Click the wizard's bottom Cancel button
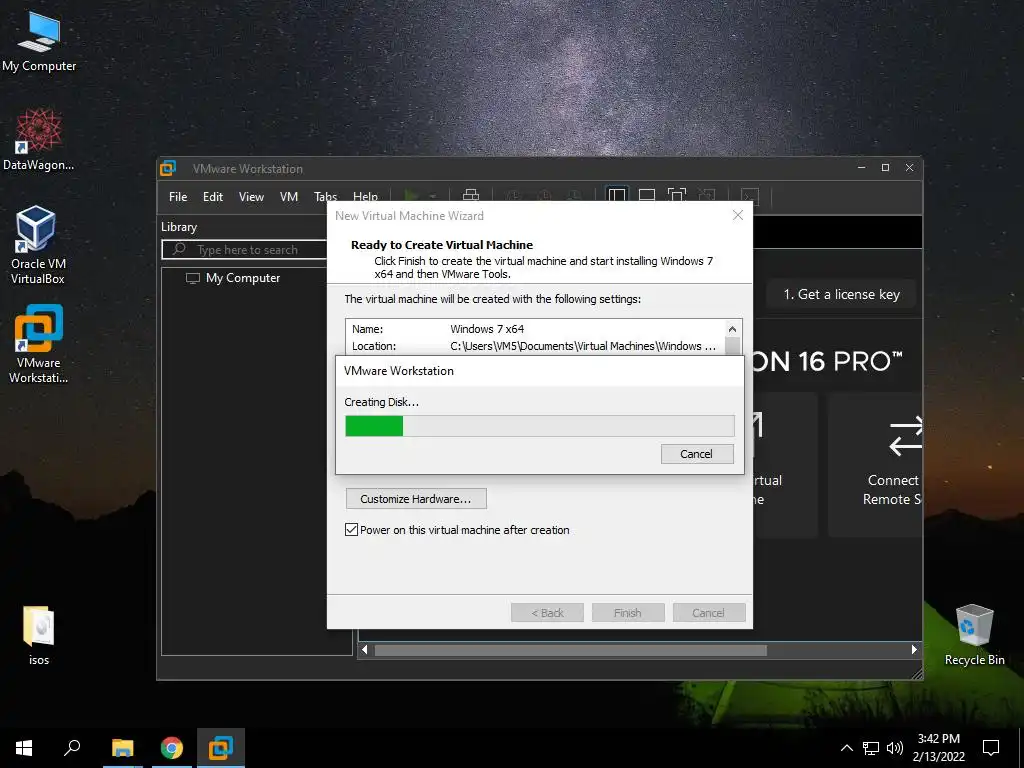 [x=709, y=613]
